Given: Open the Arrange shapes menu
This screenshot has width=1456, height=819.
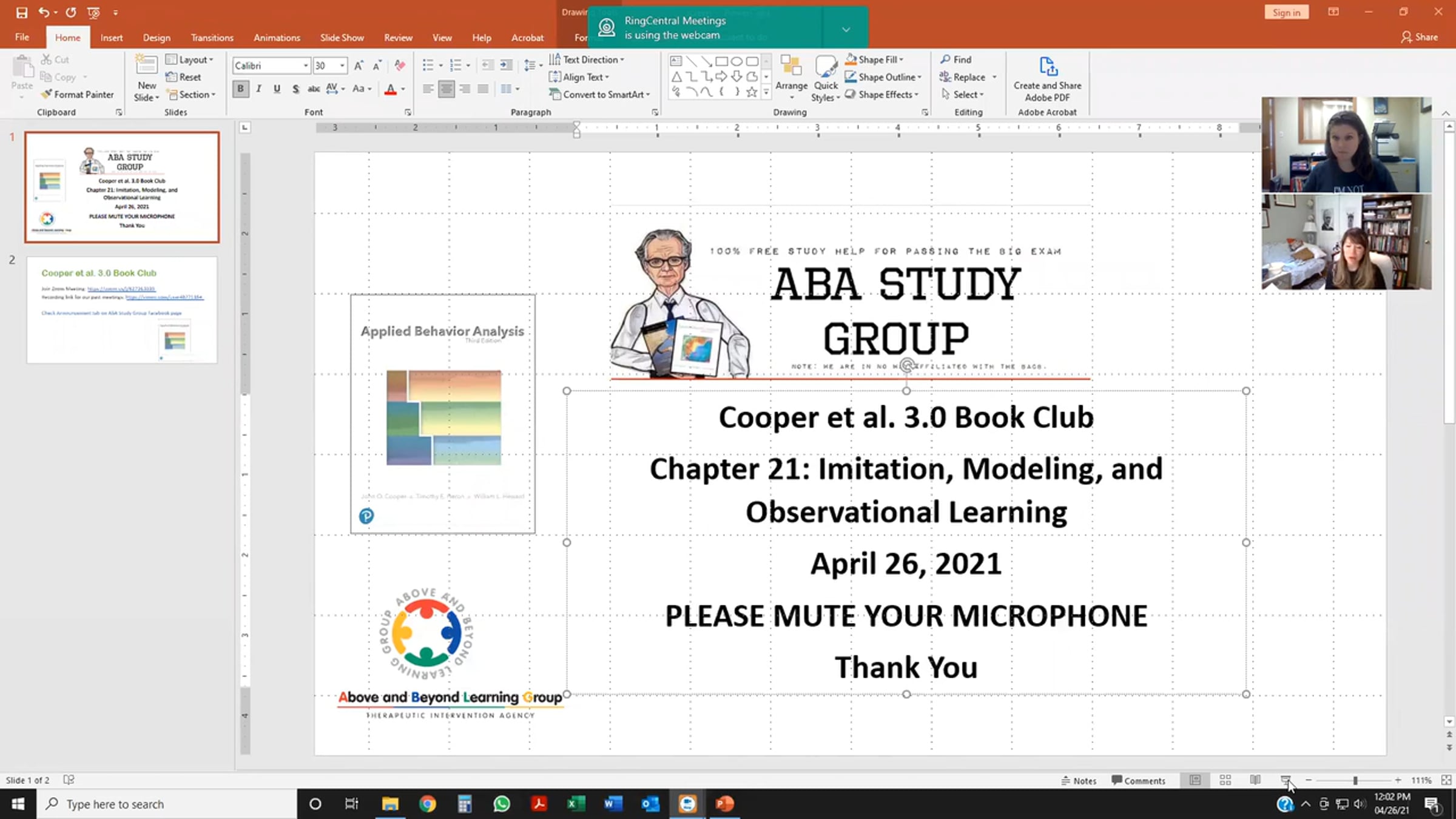Looking at the screenshot, I should [x=791, y=78].
